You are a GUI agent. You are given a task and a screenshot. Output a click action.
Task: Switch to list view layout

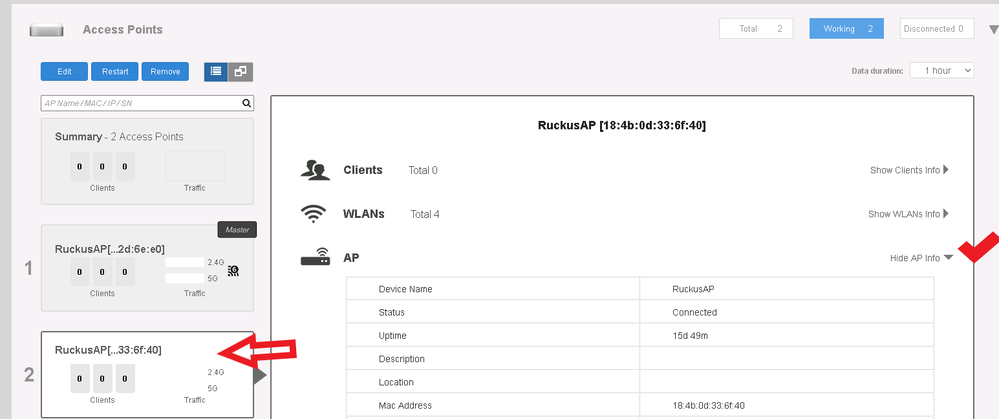pos(216,71)
